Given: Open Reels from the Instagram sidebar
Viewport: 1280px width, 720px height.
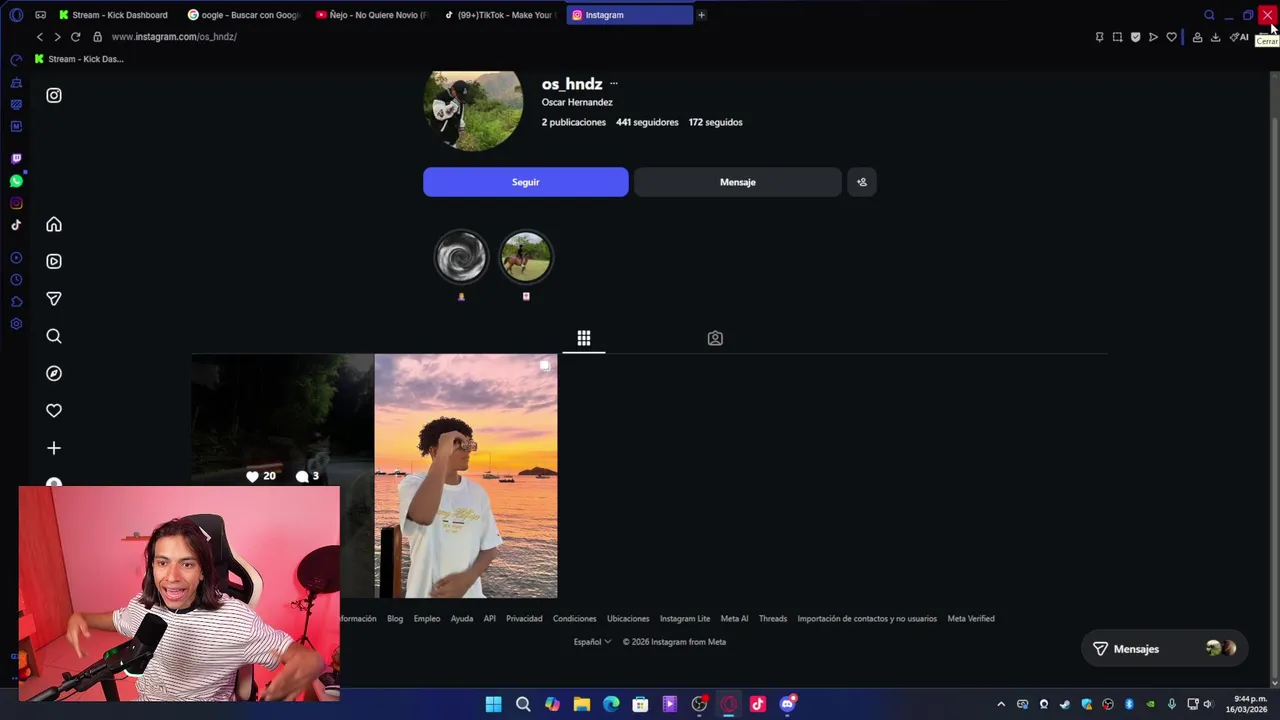Looking at the screenshot, I should [x=54, y=261].
